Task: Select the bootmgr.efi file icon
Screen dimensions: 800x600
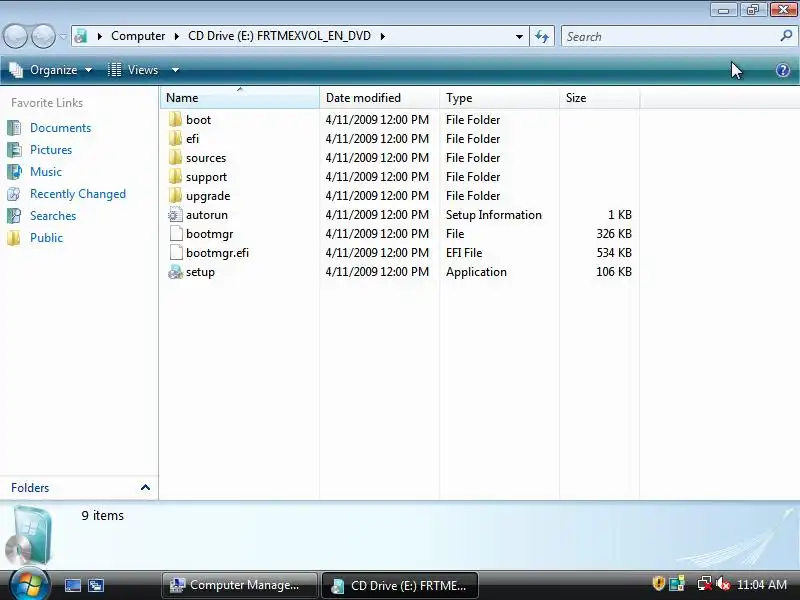Action: [x=175, y=253]
